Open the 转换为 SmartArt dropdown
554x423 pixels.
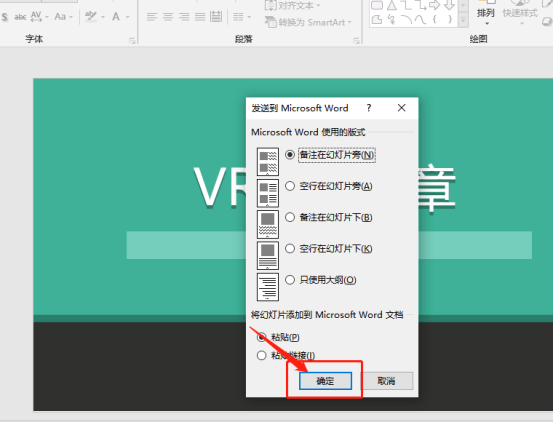[x=308, y=22]
